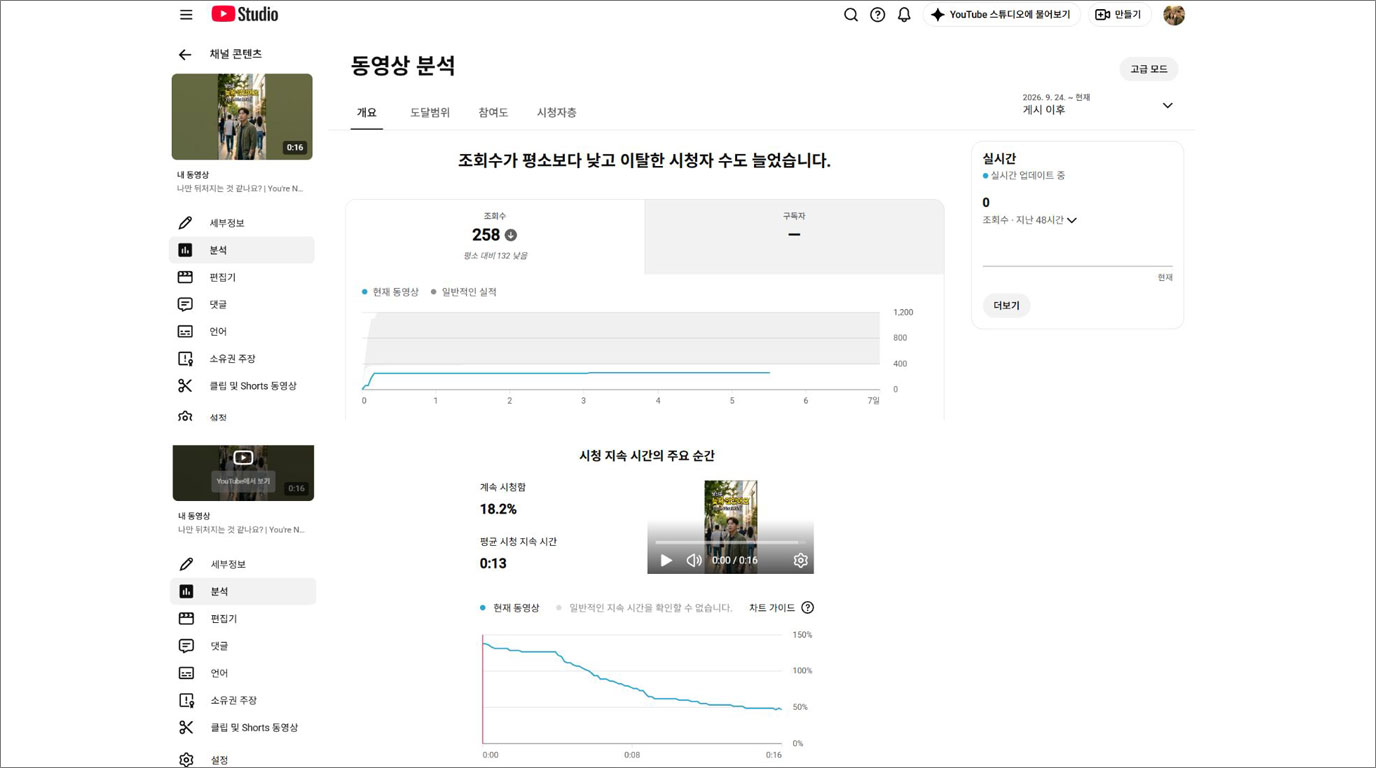Open 소유권 주장 icon in lower sidebar
Viewport: 1376px width, 768px height.
(x=186, y=700)
